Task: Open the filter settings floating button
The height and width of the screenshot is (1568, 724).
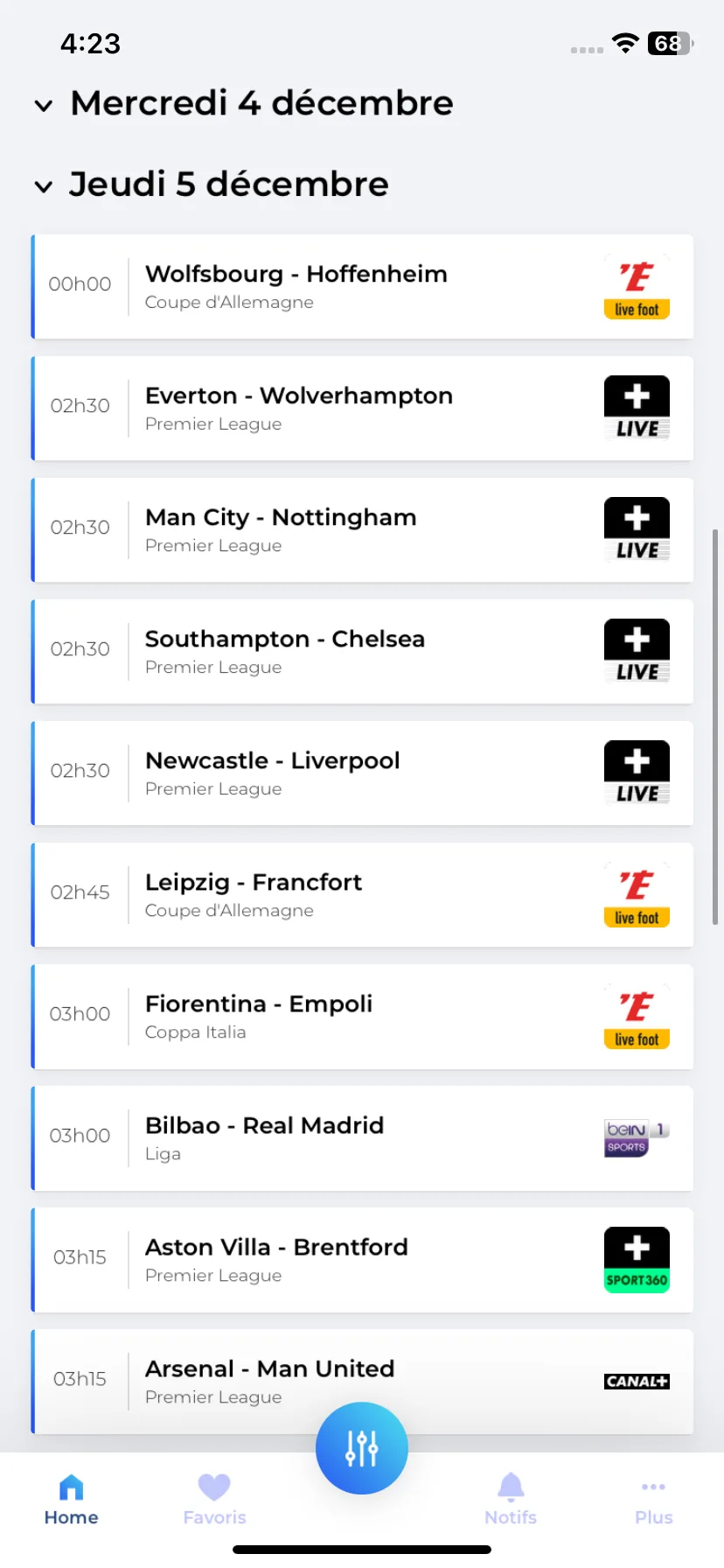Action: tap(362, 1448)
